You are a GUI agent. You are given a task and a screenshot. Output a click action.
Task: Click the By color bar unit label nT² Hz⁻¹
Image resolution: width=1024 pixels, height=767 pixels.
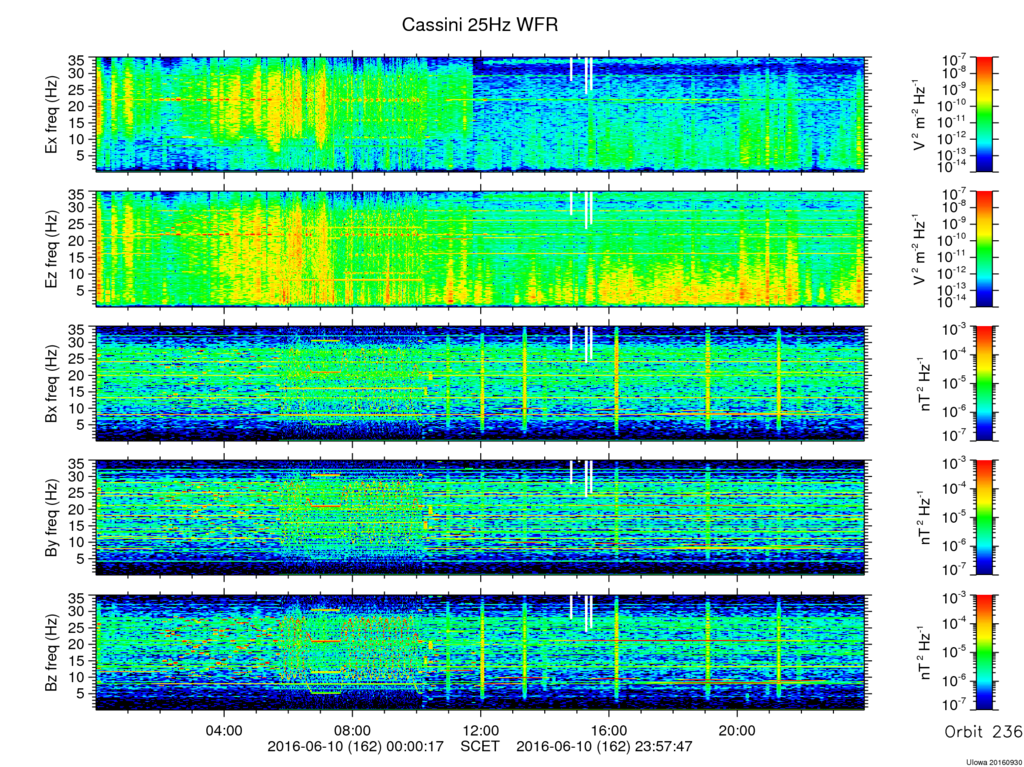point(925,518)
